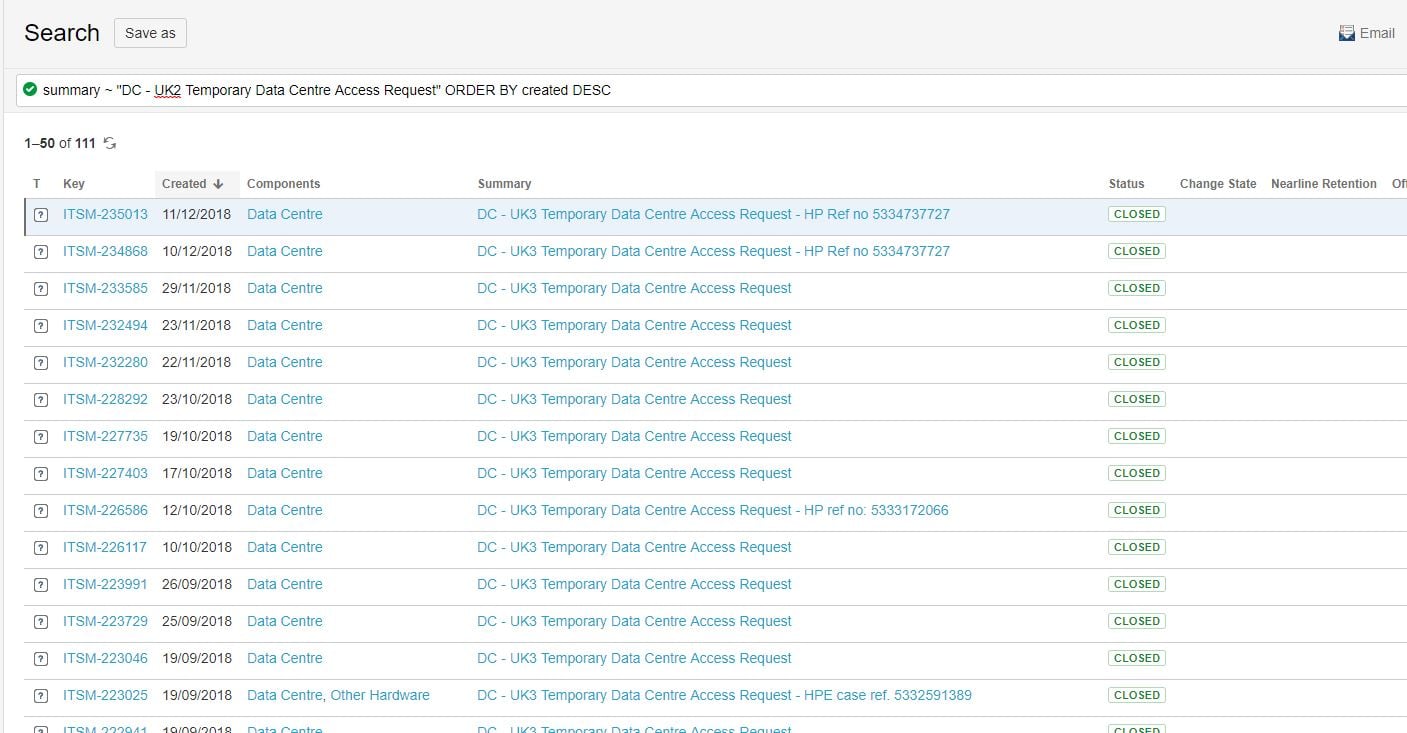Click CLOSED status badge for ITSM-234868
Viewport: 1407px width, 733px height.
[1137, 251]
